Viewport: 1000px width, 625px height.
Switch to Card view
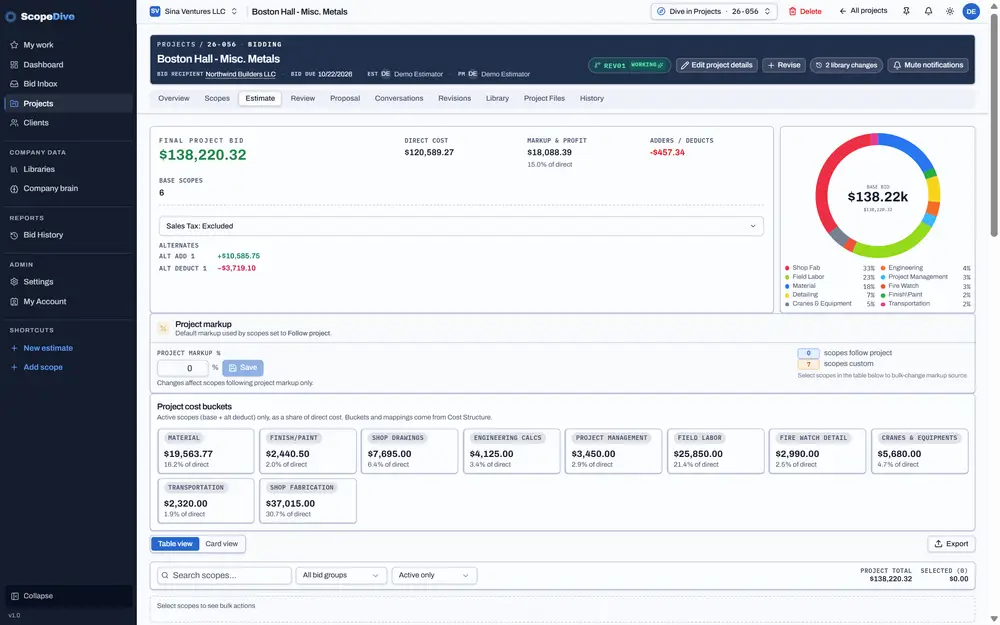pos(221,544)
